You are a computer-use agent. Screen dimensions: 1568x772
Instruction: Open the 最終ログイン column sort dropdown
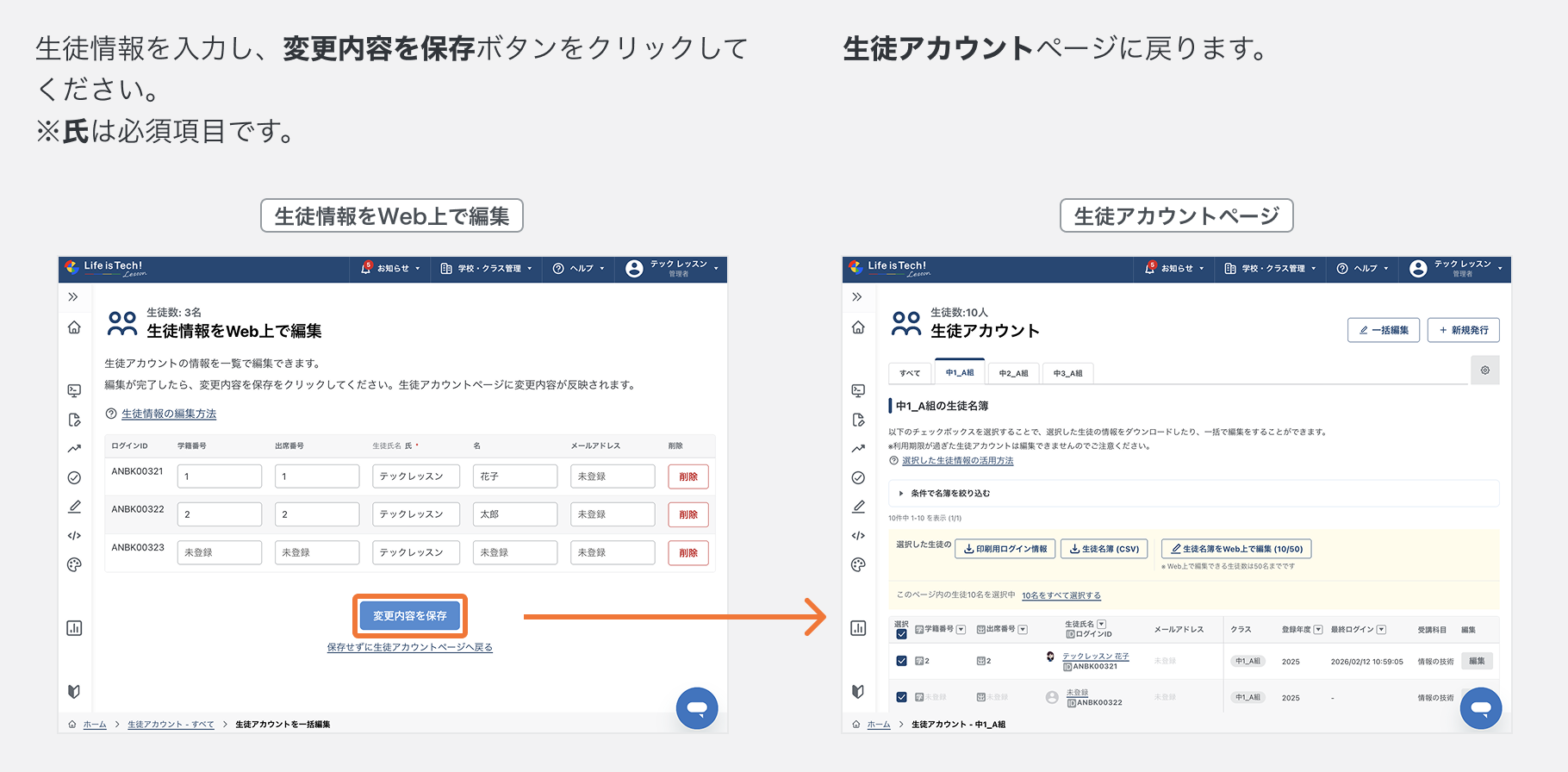point(1381,630)
